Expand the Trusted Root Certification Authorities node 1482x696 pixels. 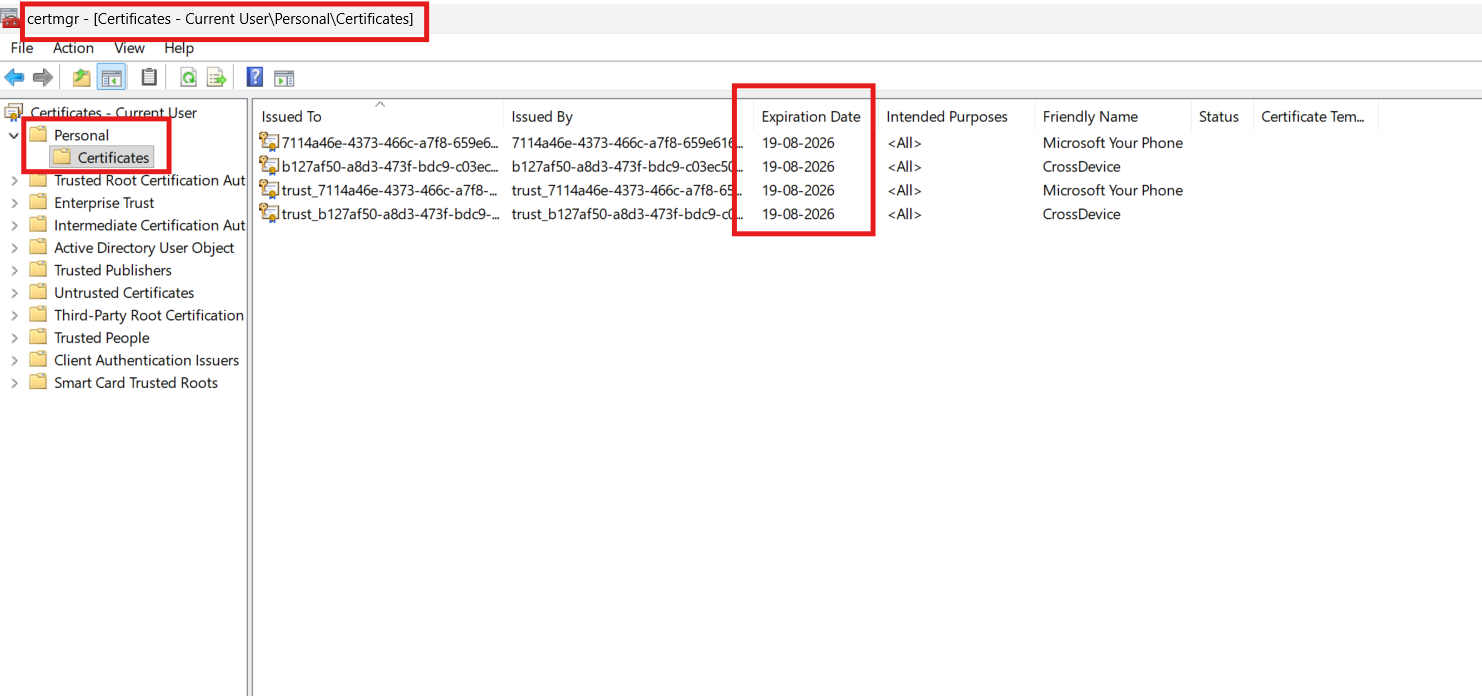click(x=13, y=180)
